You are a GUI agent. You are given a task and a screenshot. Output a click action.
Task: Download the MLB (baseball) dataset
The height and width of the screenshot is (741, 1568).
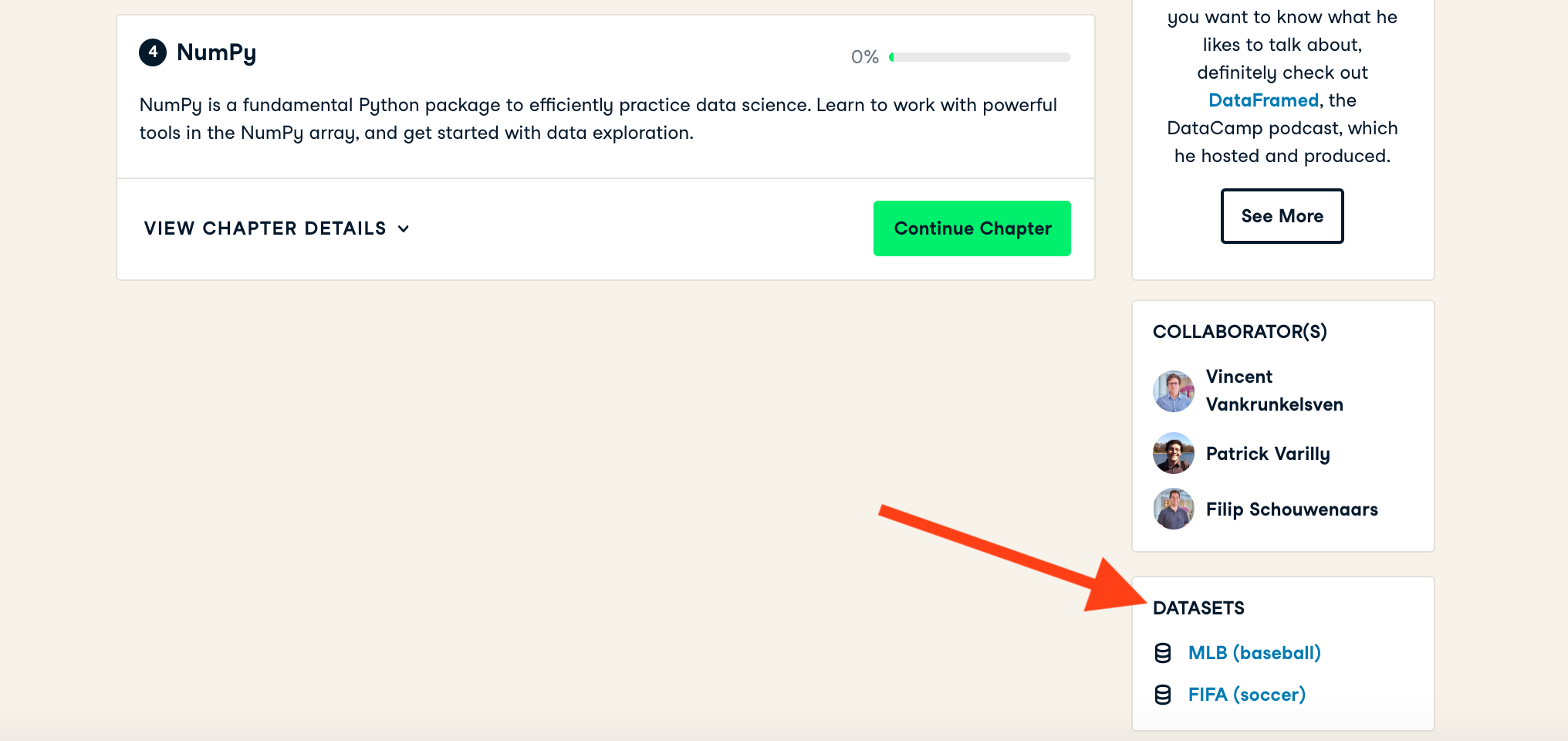coord(1254,653)
